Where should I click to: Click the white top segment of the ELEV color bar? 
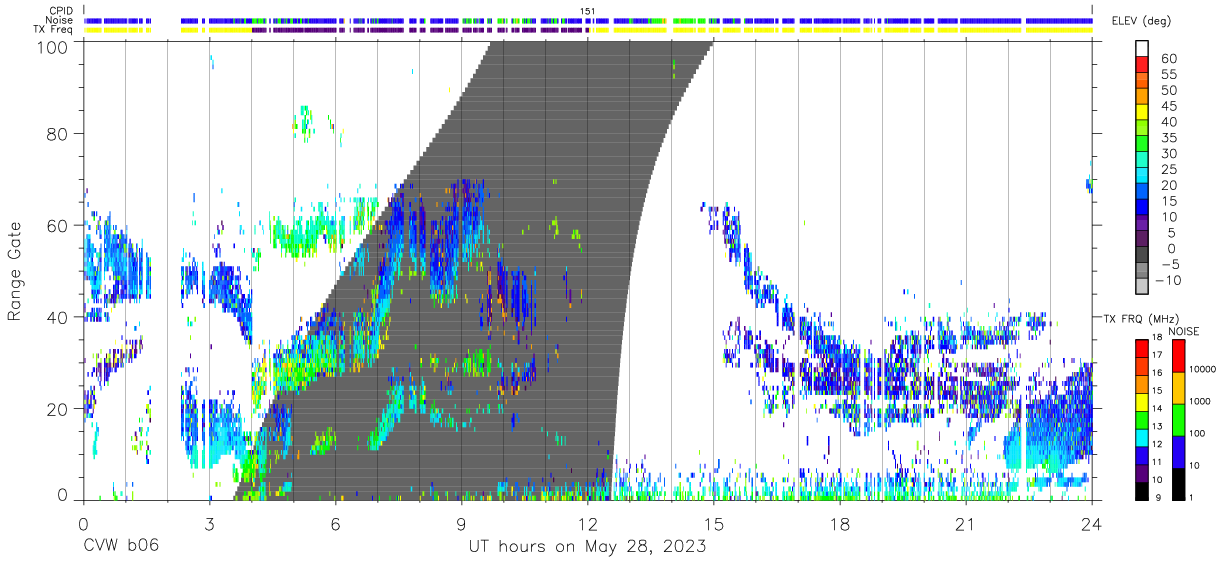point(1142,49)
